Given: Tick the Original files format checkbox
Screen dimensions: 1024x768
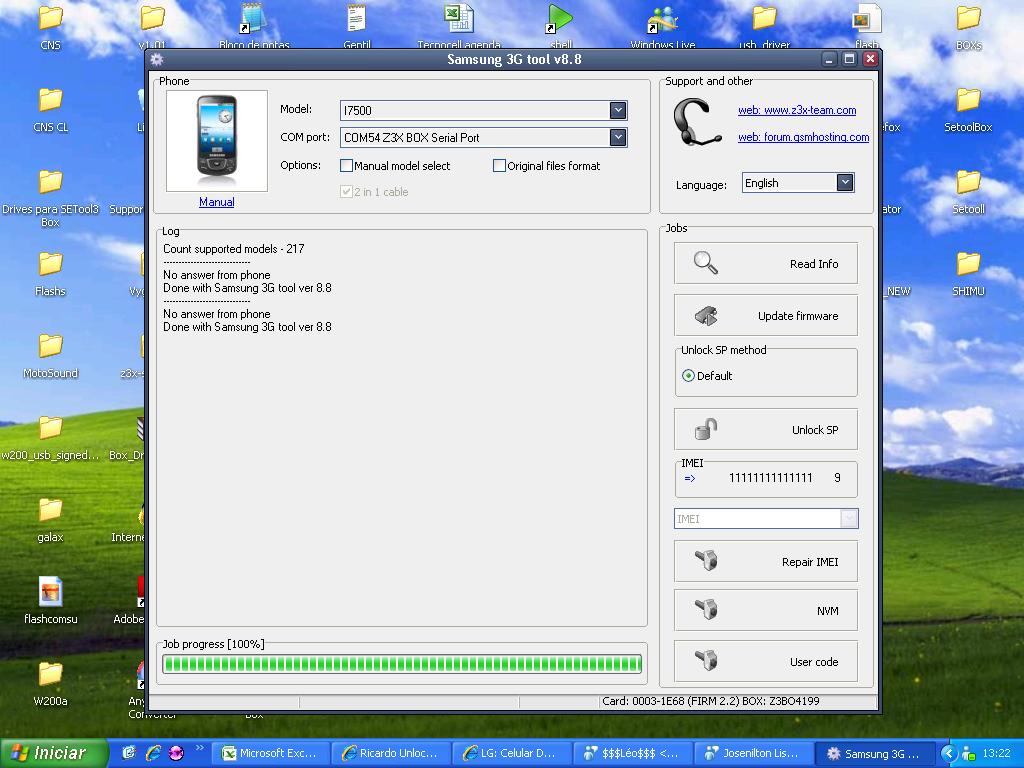Looking at the screenshot, I should 500,166.
